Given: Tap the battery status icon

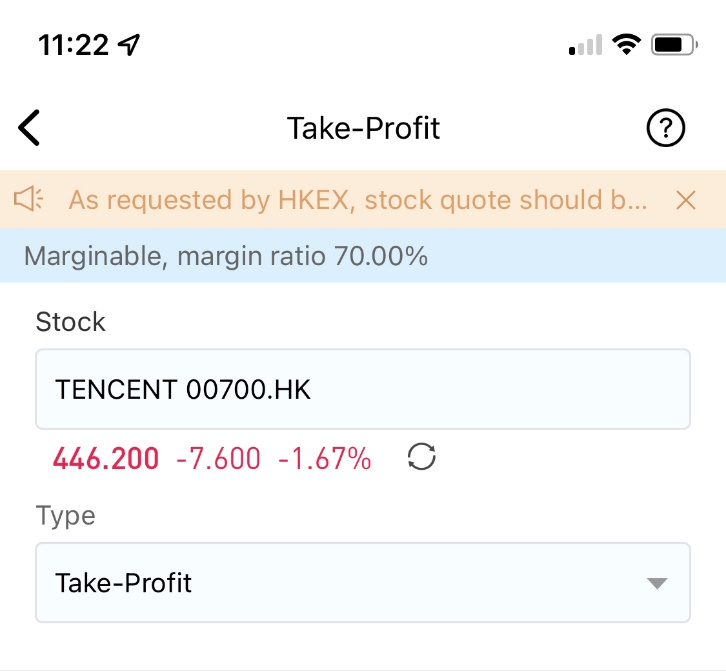Looking at the screenshot, I should tap(674, 45).
